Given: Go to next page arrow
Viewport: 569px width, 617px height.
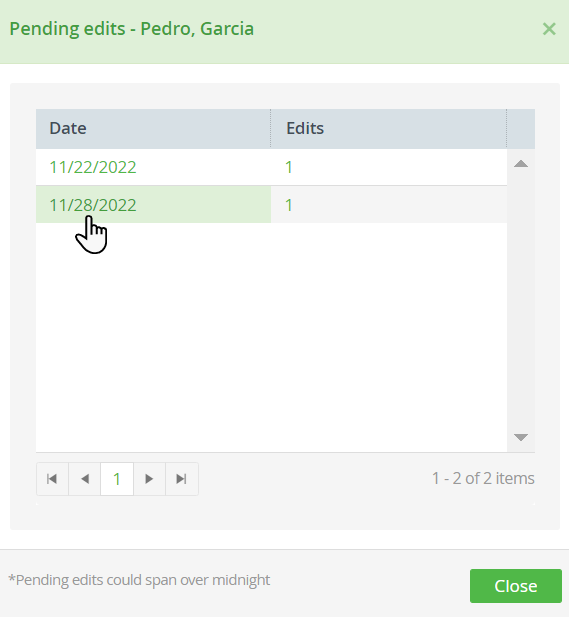Looking at the screenshot, I should (x=149, y=479).
